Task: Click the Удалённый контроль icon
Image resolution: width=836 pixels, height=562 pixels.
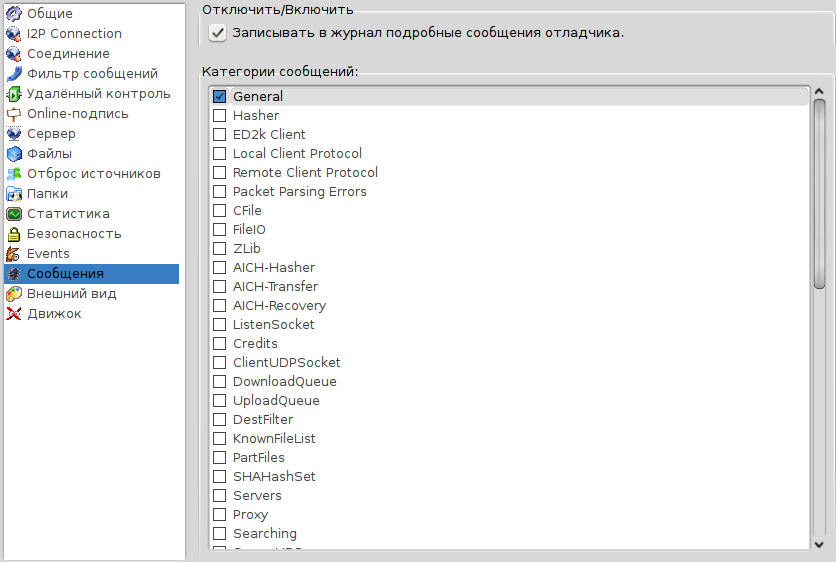Action: (14, 94)
